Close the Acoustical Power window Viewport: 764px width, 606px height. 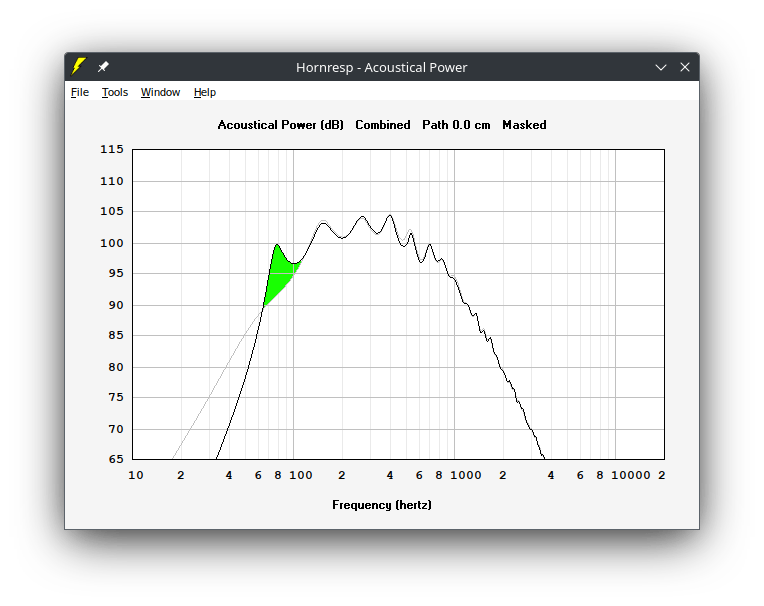685,67
